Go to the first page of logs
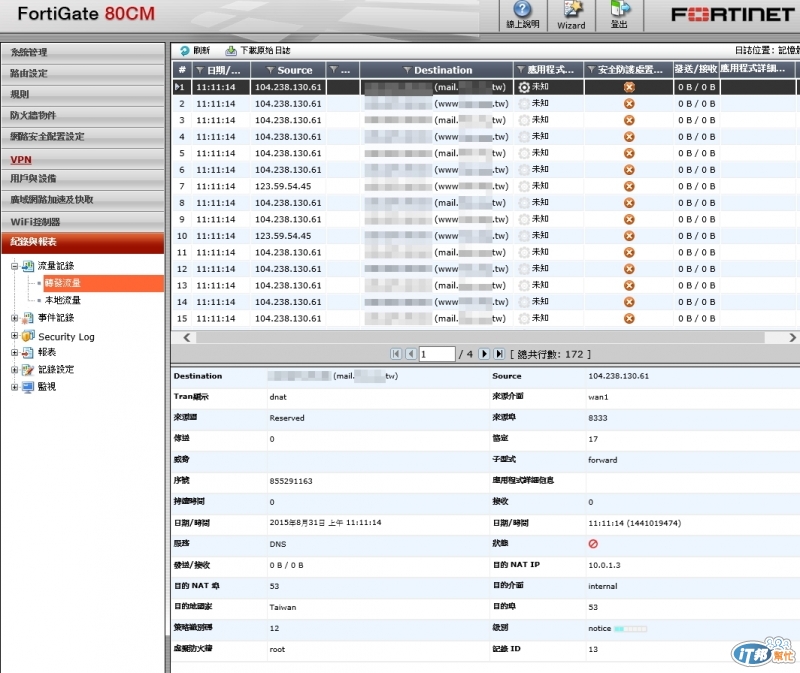The height and width of the screenshot is (673, 800). (396, 354)
